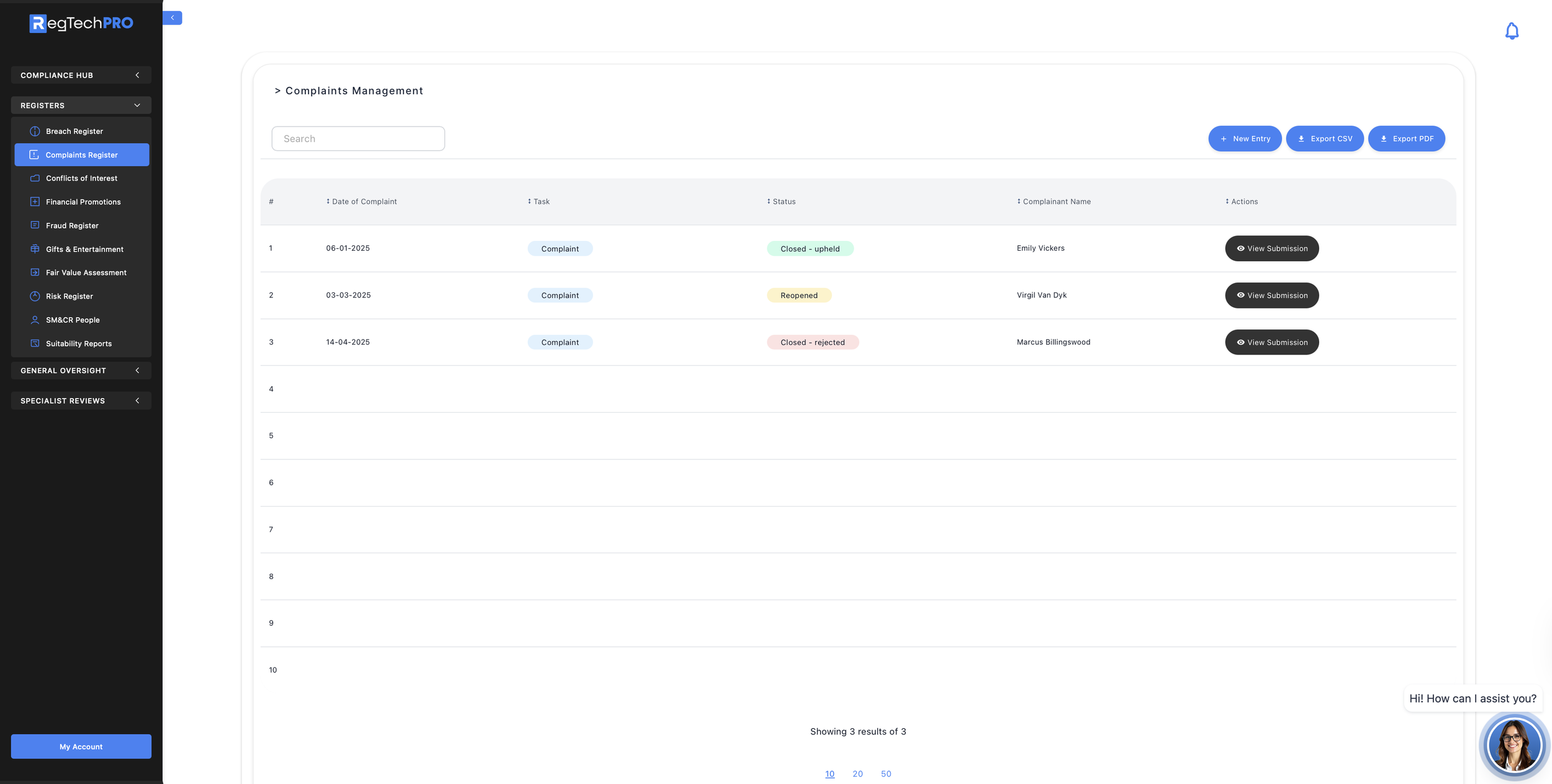Expand the Compliance Hub section
1552x784 pixels.
pyautogui.click(x=81, y=75)
